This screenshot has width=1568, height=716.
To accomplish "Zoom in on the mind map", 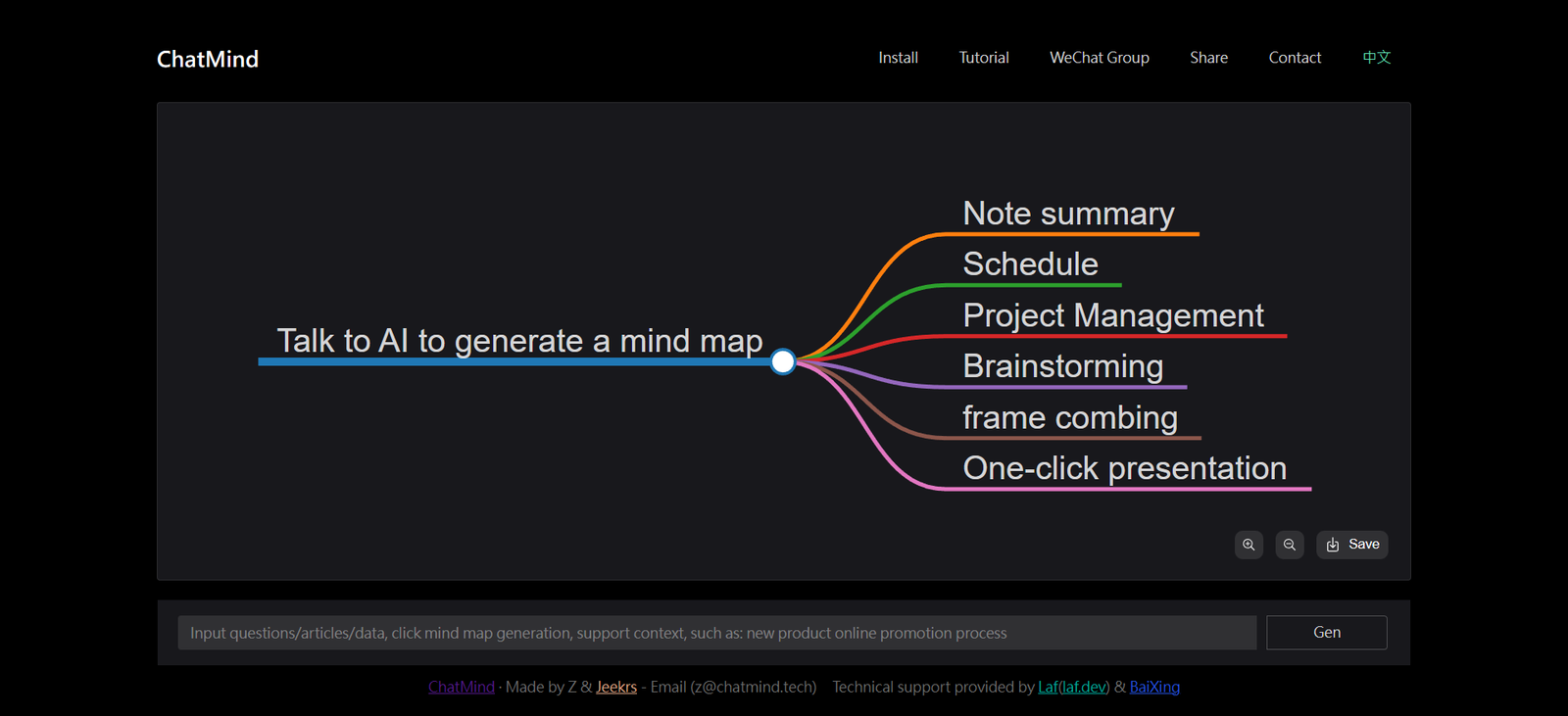I will pos(1249,545).
